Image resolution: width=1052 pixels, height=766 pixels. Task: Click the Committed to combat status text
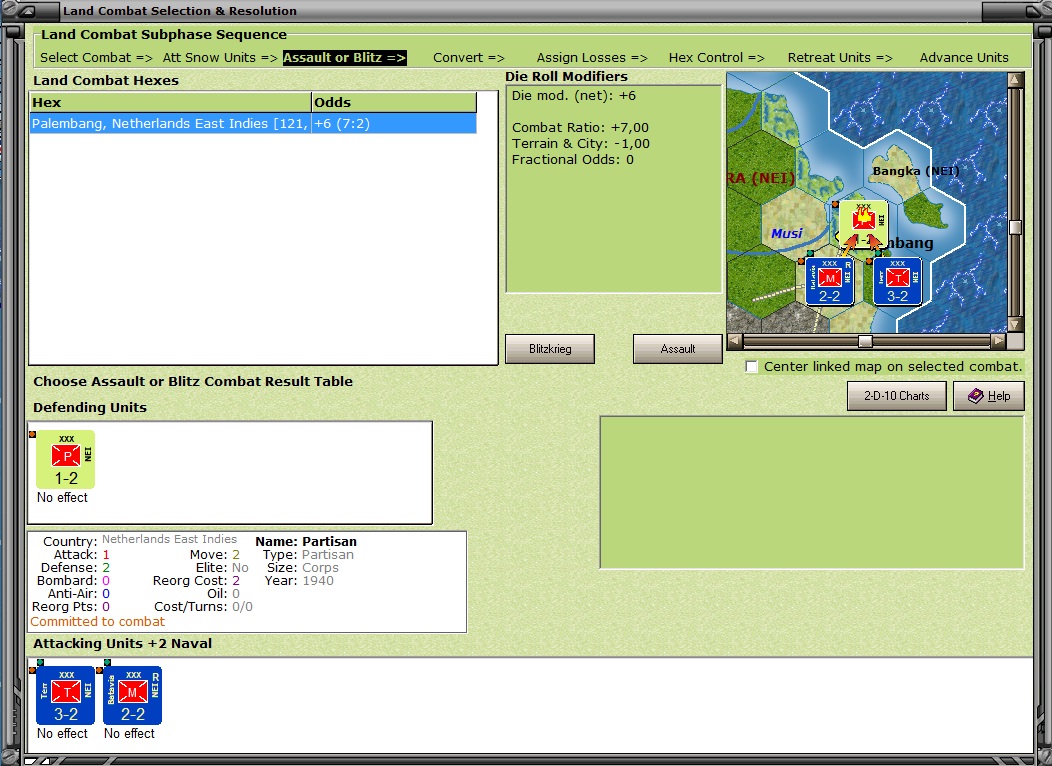97,622
